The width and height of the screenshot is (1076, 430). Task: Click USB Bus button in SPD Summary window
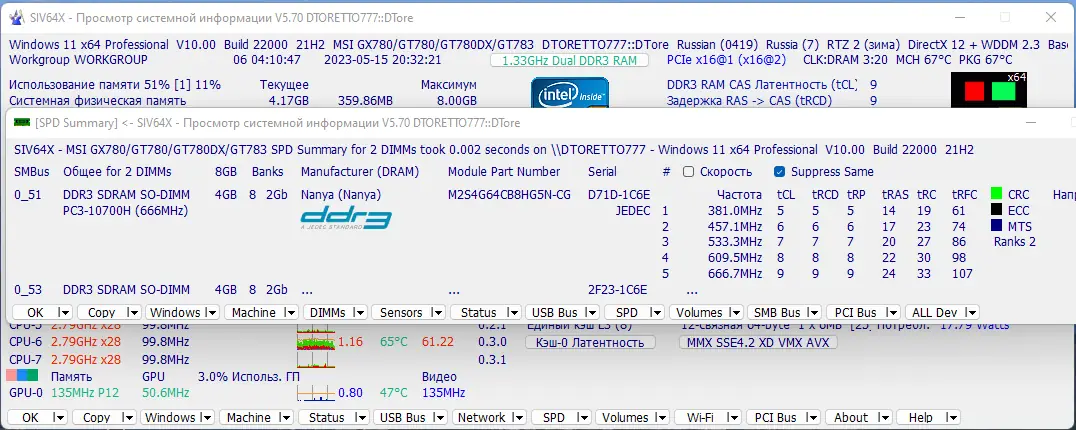554,313
